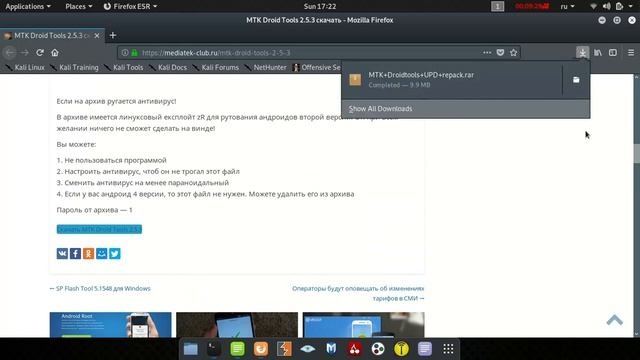Click the Wi-Fi network icon
The height and width of the screenshot is (360, 640).
593,6
